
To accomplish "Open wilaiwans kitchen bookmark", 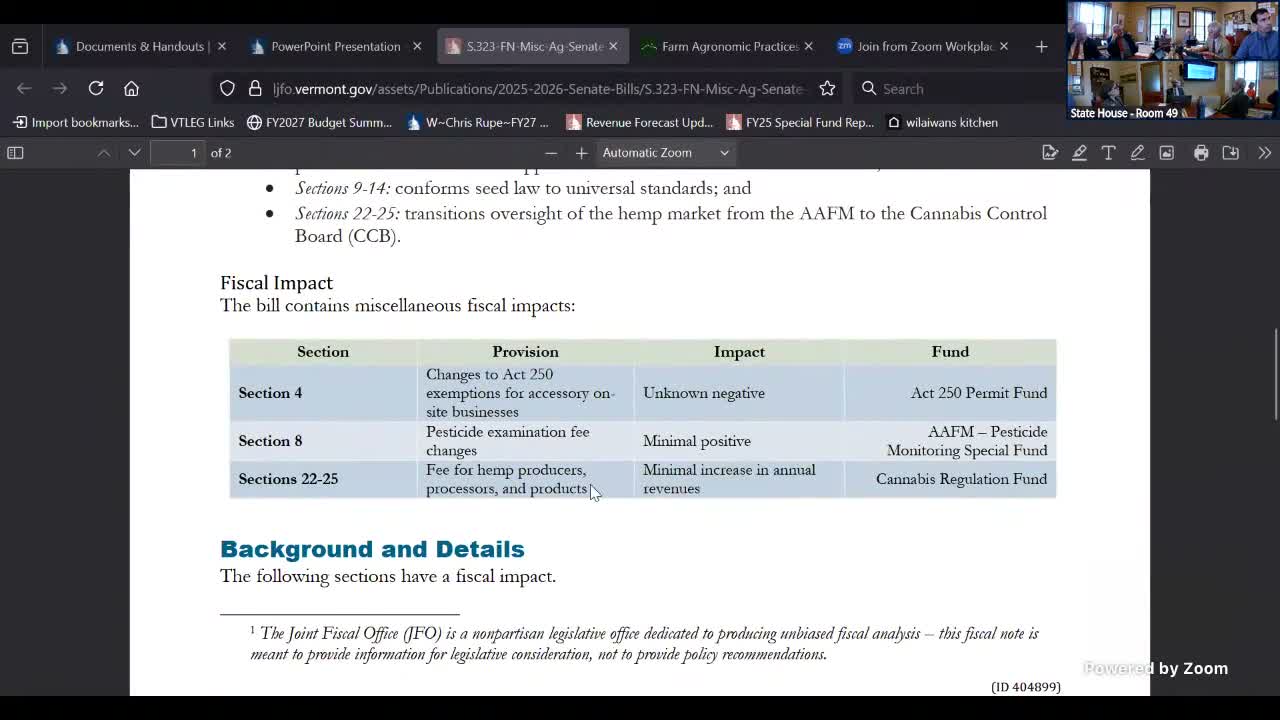I will [x=942, y=122].
